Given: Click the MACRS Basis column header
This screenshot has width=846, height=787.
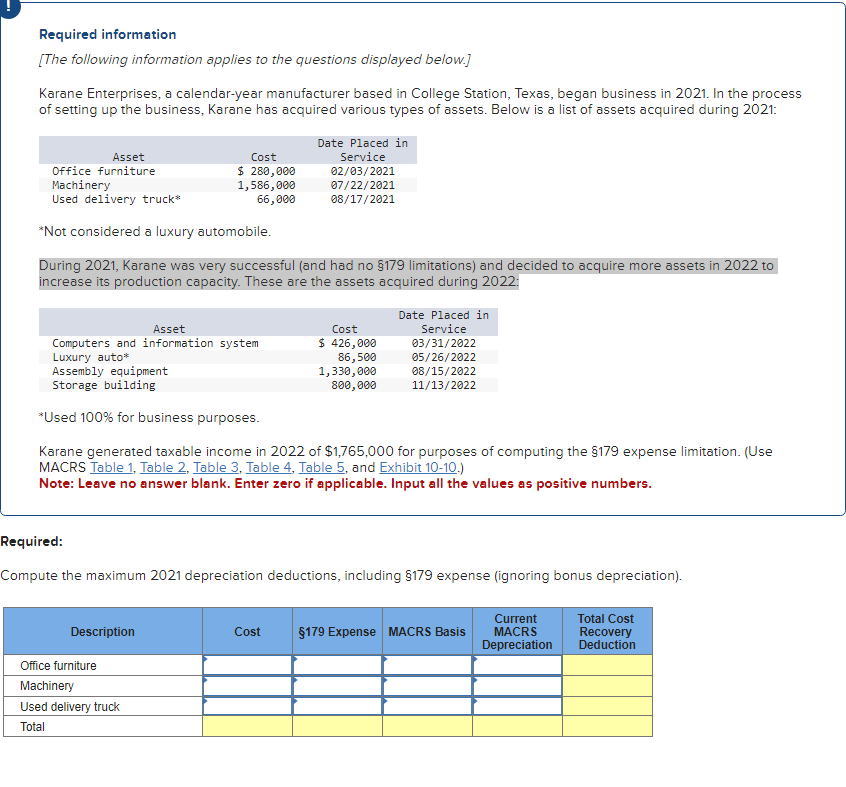Looking at the screenshot, I should (428, 631).
